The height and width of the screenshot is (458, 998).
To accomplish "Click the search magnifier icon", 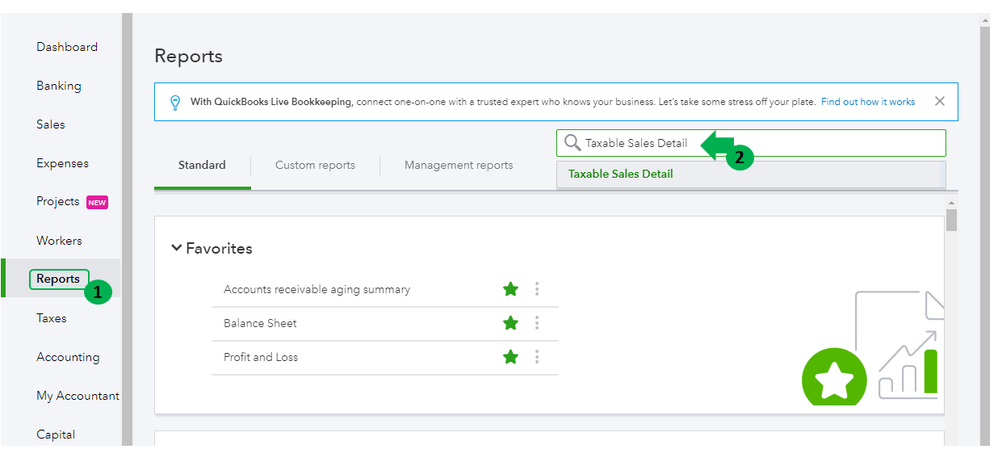I will click(x=572, y=143).
